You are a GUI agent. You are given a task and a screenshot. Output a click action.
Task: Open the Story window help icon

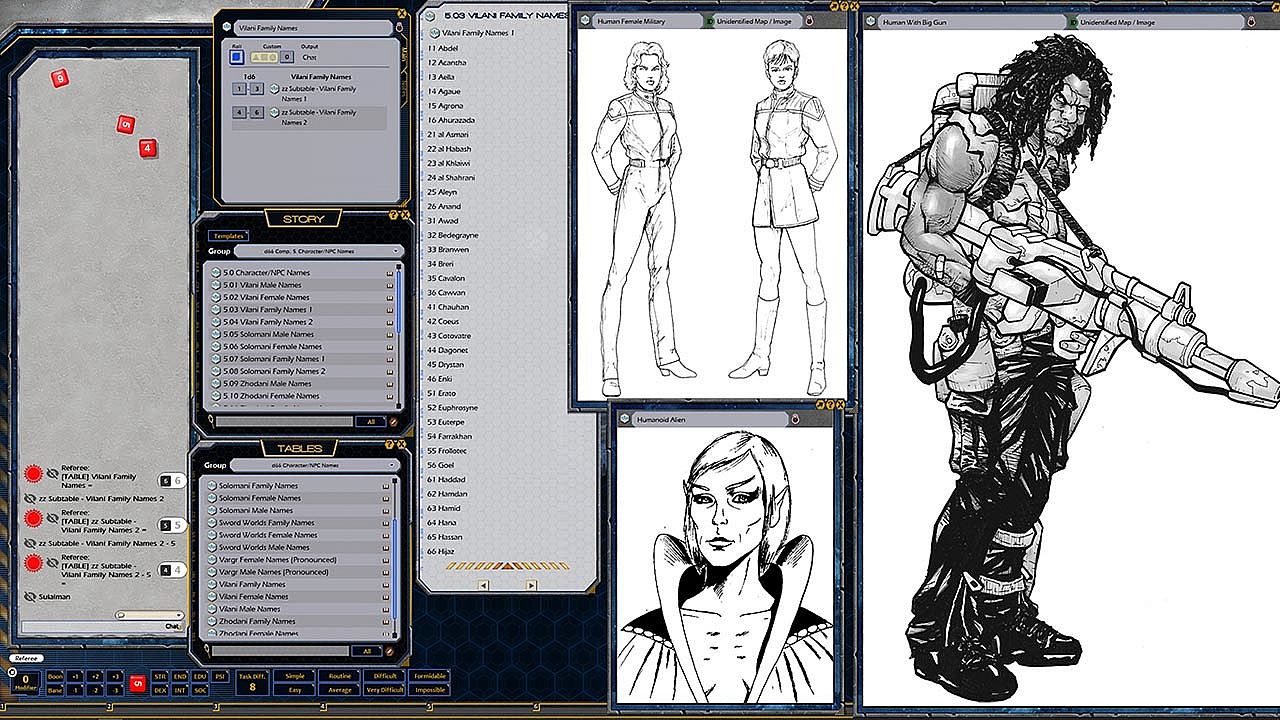[393, 215]
